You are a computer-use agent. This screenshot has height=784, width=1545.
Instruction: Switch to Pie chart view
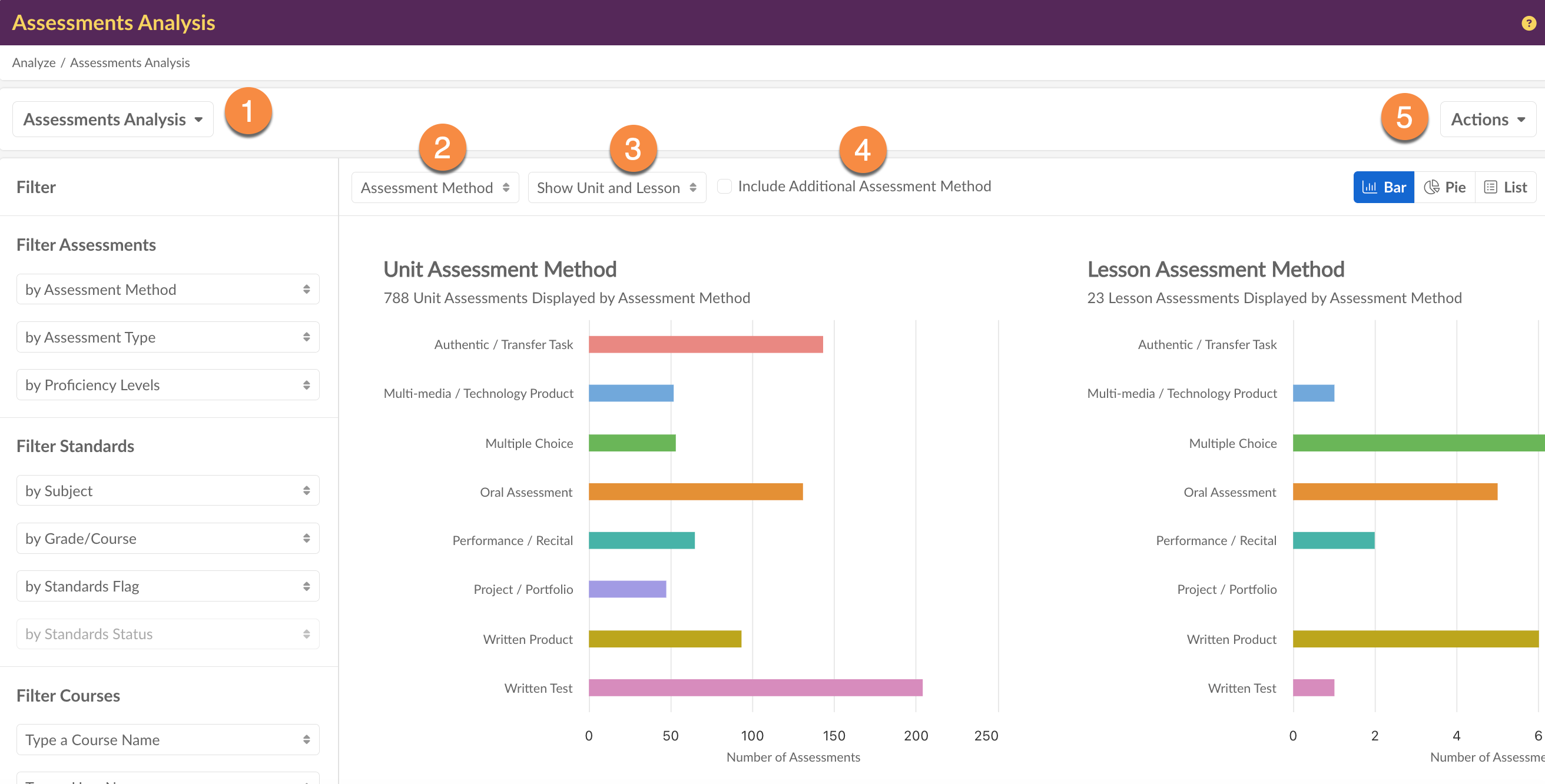(x=1445, y=188)
